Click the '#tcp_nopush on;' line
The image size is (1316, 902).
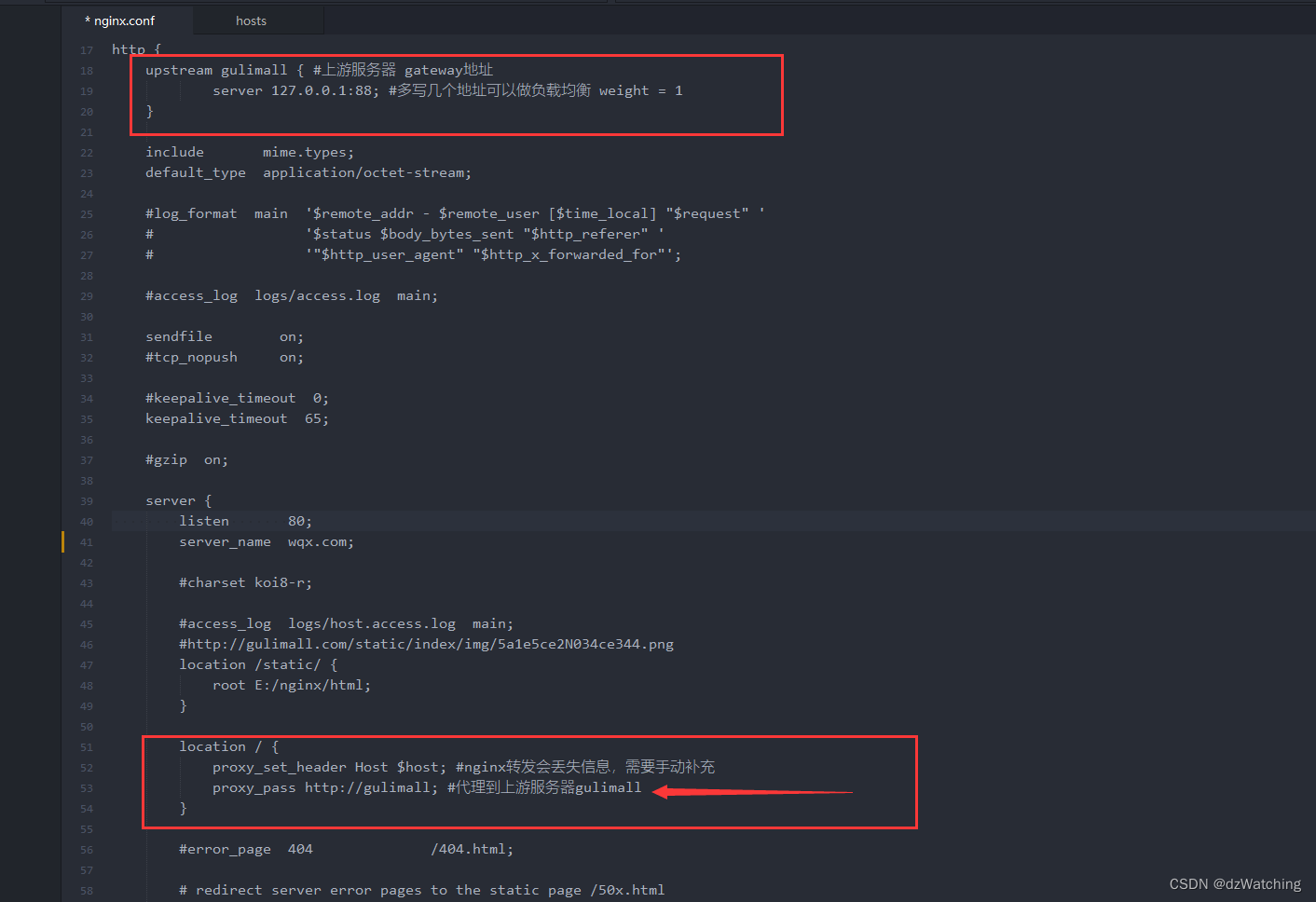pyautogui.click(x=225, y=357)
